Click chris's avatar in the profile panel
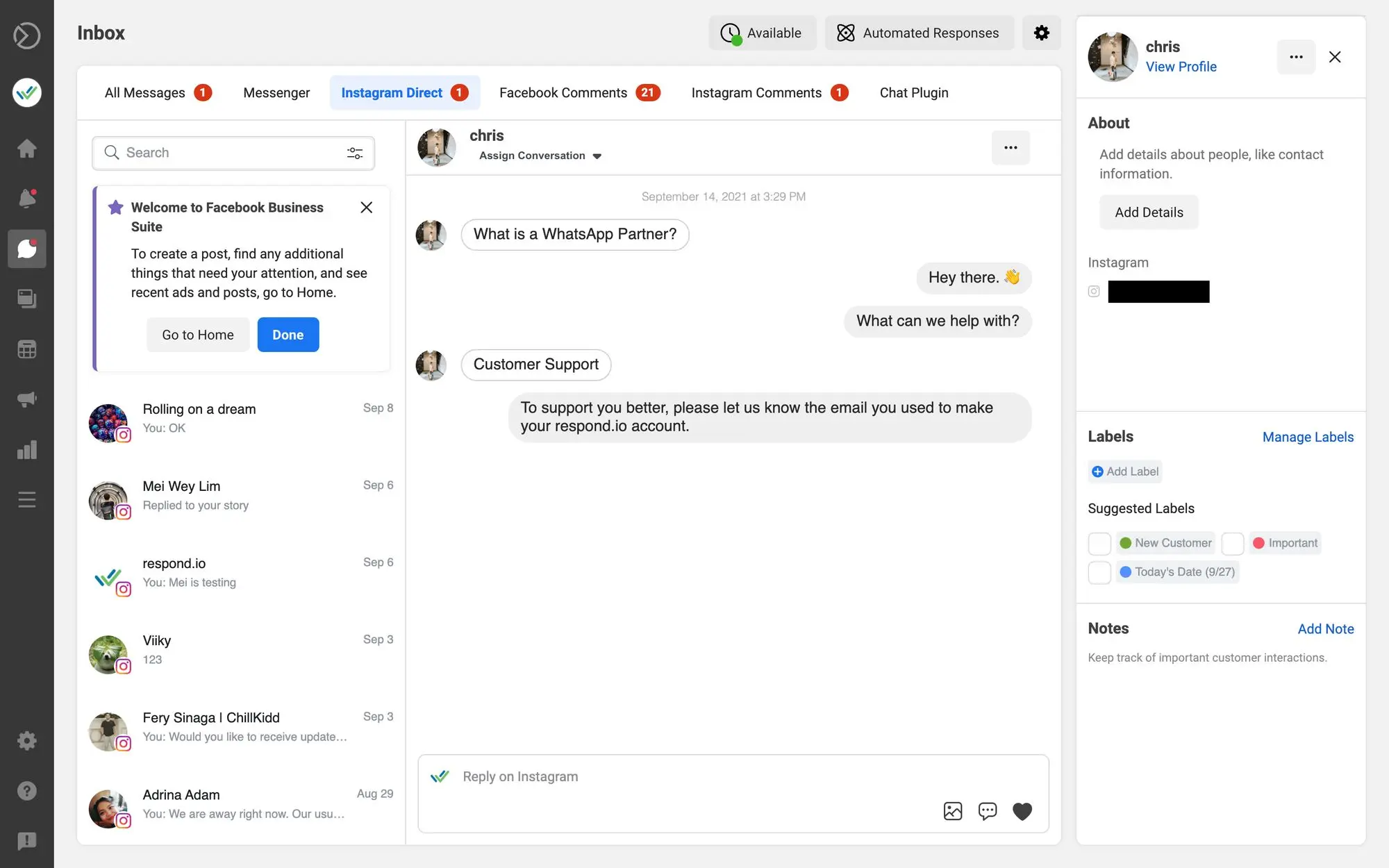The height and width of the screenshot is (868, 1389). [1113, 57]
